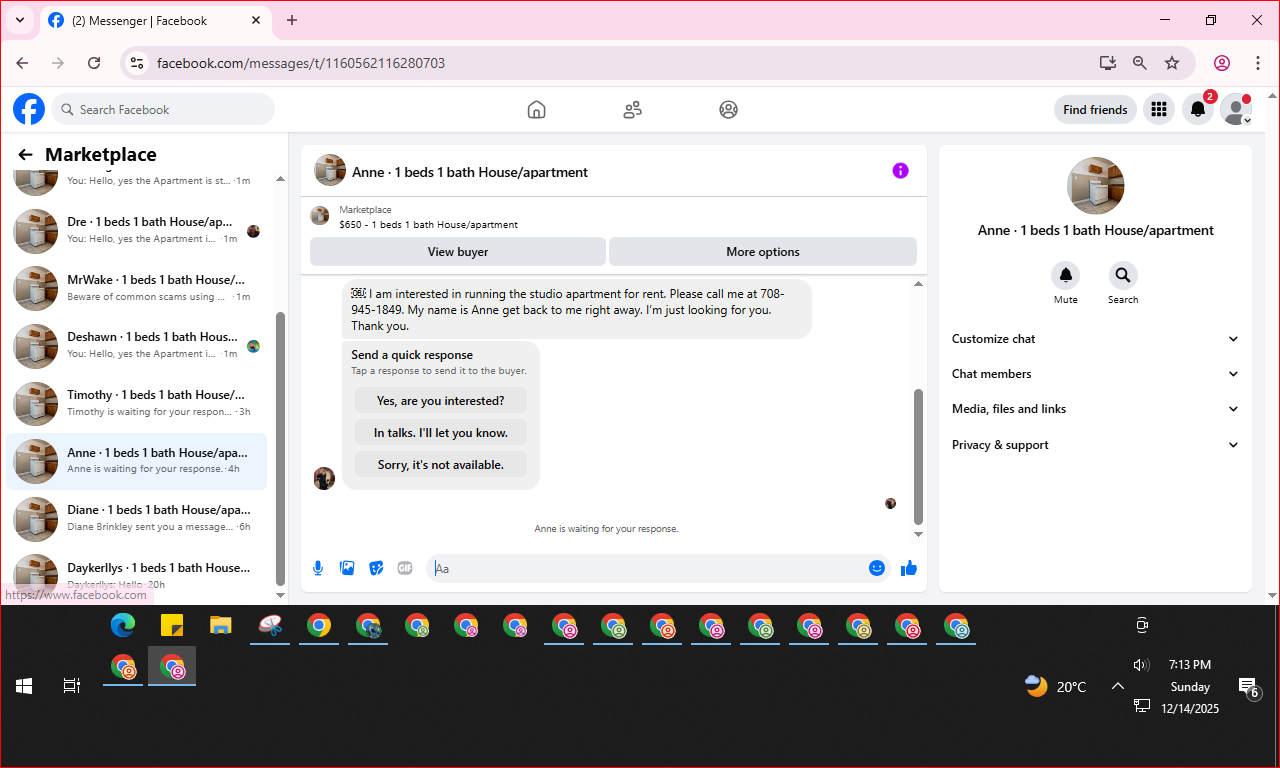Send quick response 'Sorry, it's not available.'

(441, 465)
